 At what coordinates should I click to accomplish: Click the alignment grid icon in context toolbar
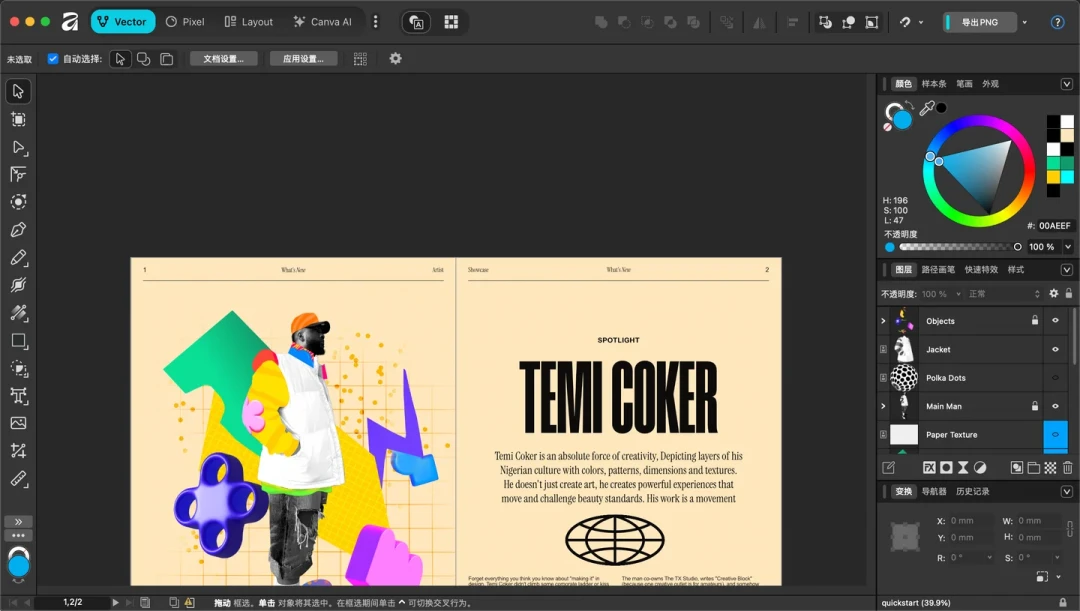click(x=360, y=59)
